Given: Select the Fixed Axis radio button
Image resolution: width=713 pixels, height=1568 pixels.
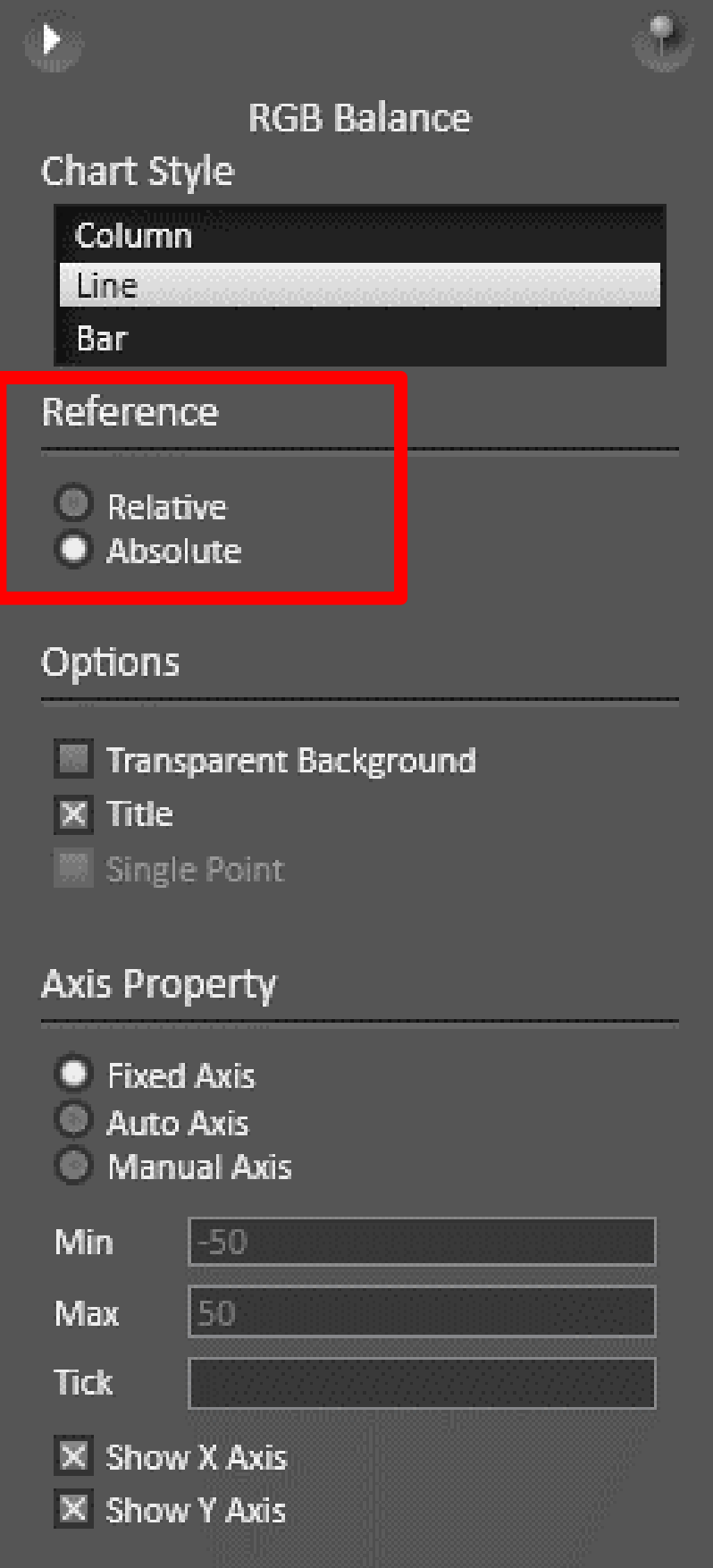Looking at the screenshot, I should 74,1074.
